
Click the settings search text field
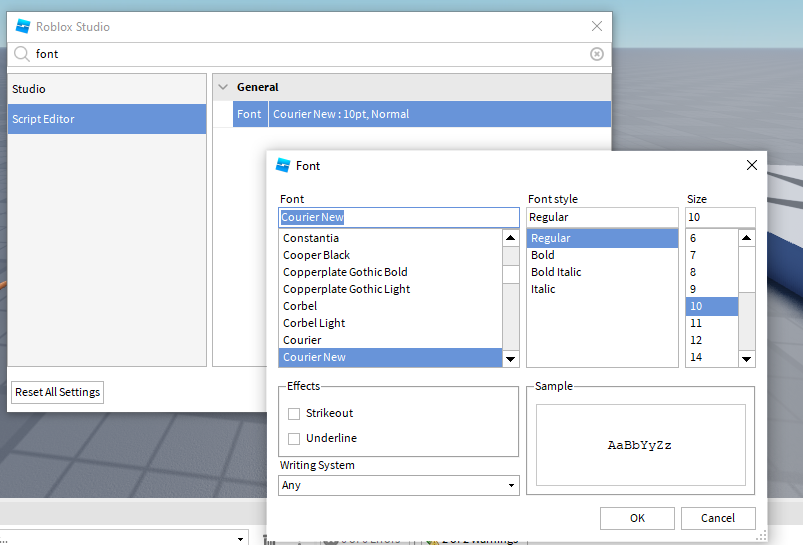pyautogui.click(x=310, y=54)
